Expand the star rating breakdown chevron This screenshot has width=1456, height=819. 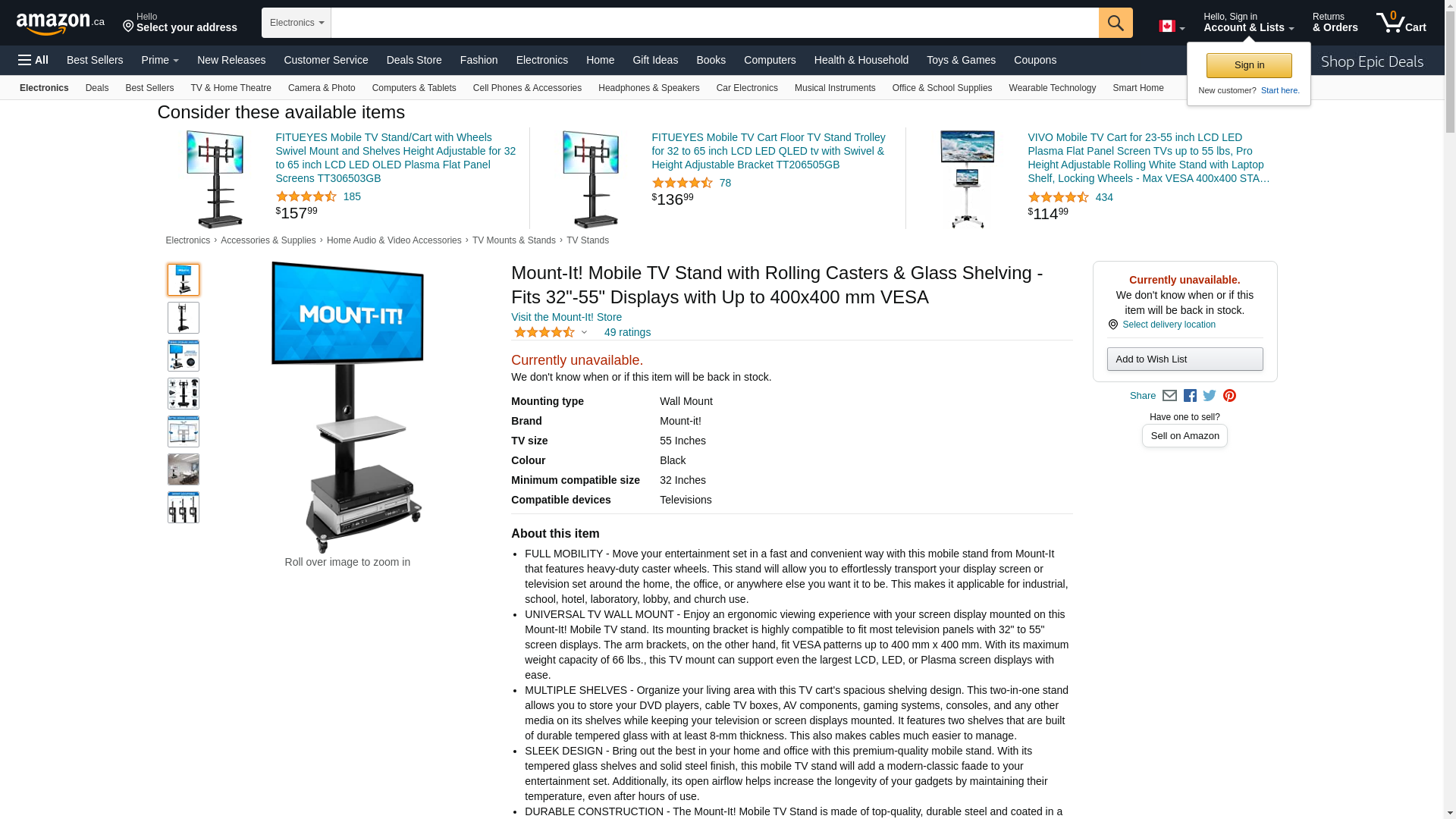coord(584,332)
